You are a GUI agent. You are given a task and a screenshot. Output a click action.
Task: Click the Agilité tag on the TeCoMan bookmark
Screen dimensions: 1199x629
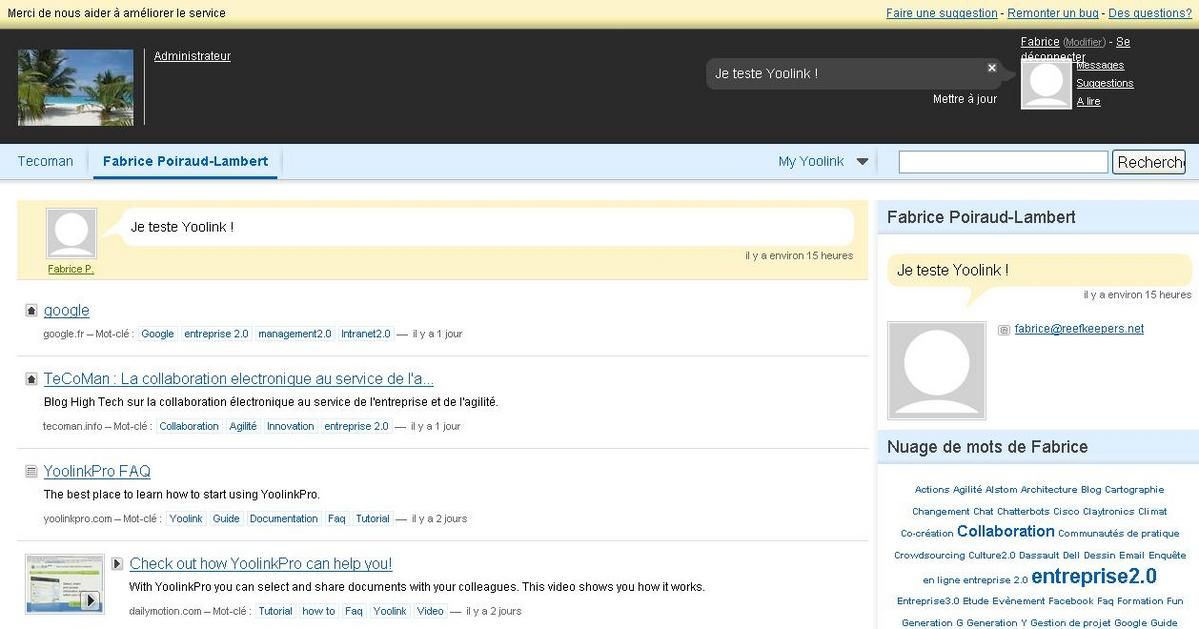tap(243, 426)
